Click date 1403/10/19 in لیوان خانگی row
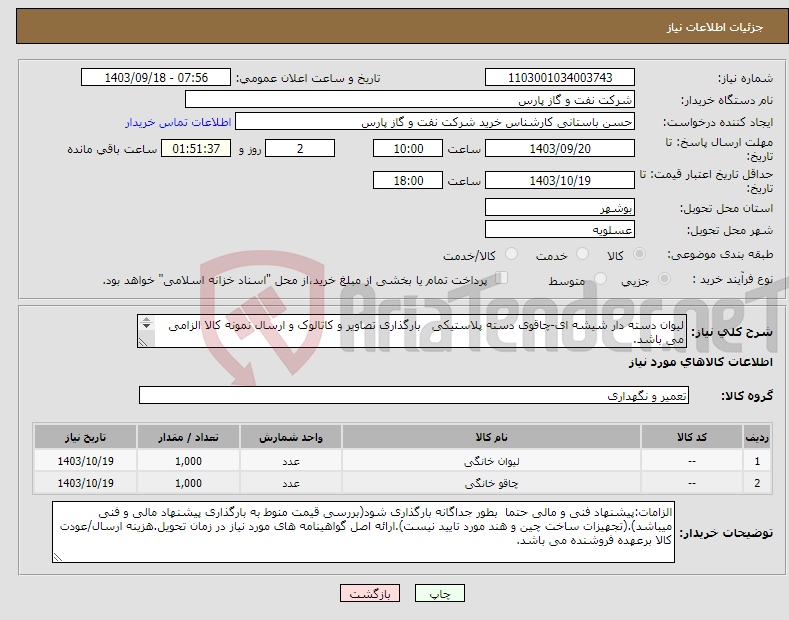 click(85, 461)
